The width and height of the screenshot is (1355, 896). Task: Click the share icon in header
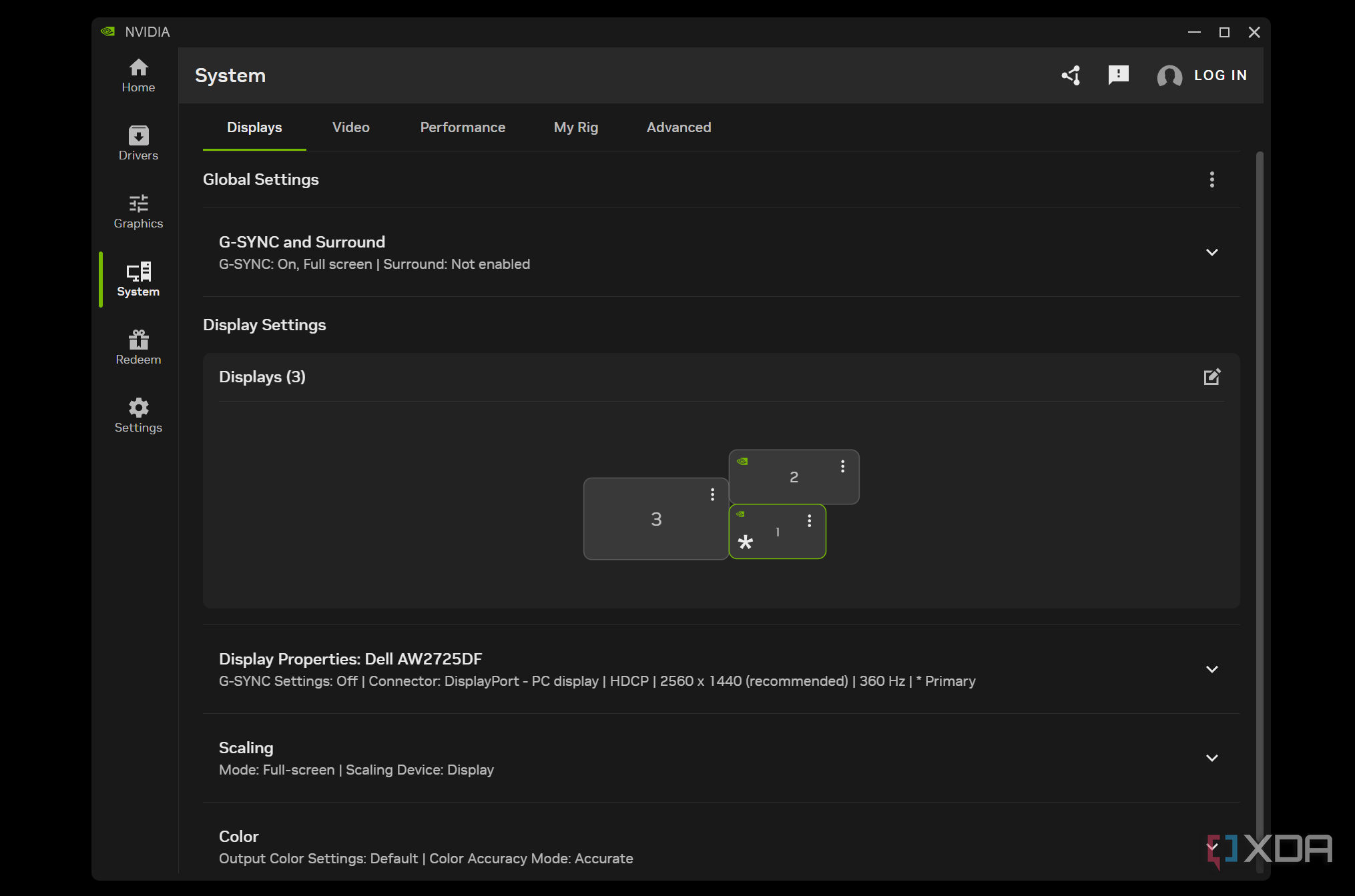click(1071, 75)
